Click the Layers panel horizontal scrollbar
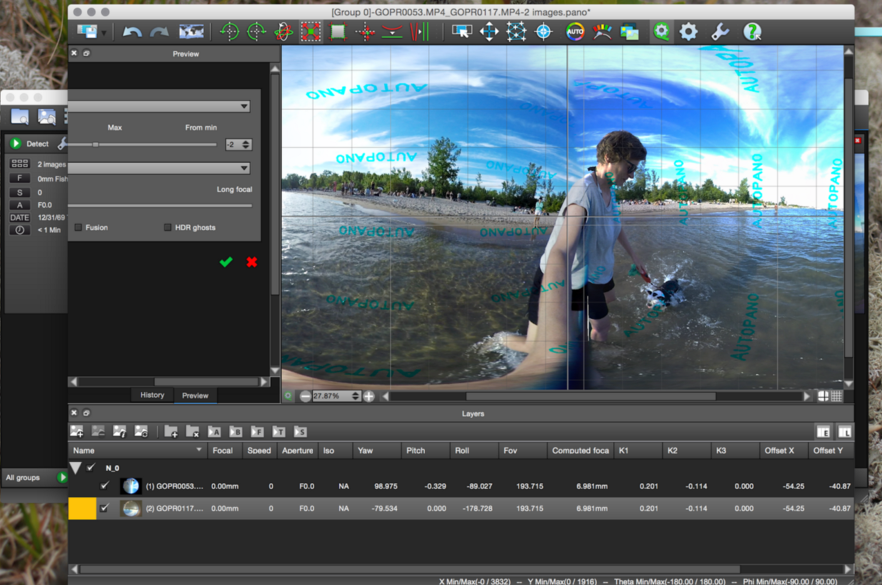The width and height of the screenshot is (882, 585). [410, 569]
